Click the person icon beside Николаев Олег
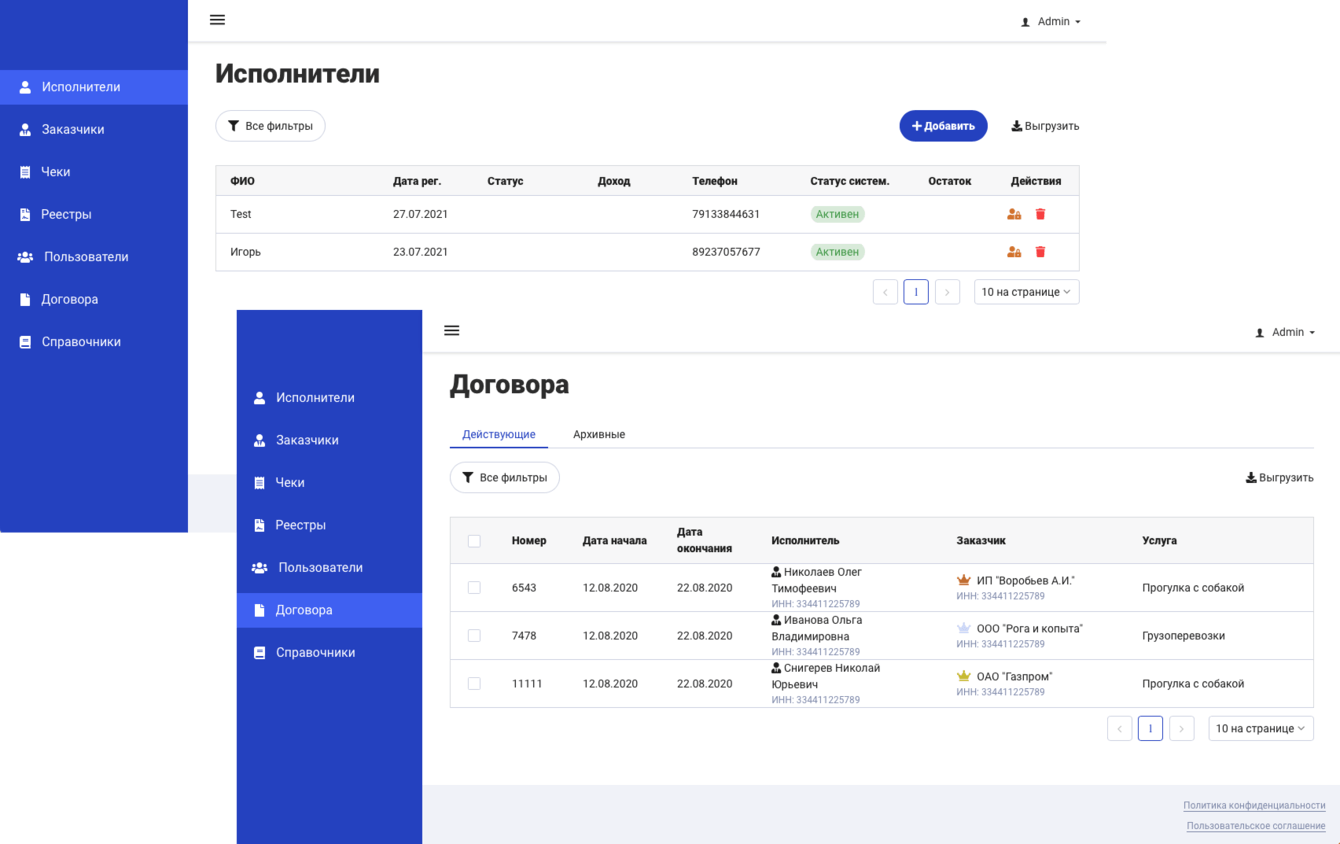 click(776, 572)
